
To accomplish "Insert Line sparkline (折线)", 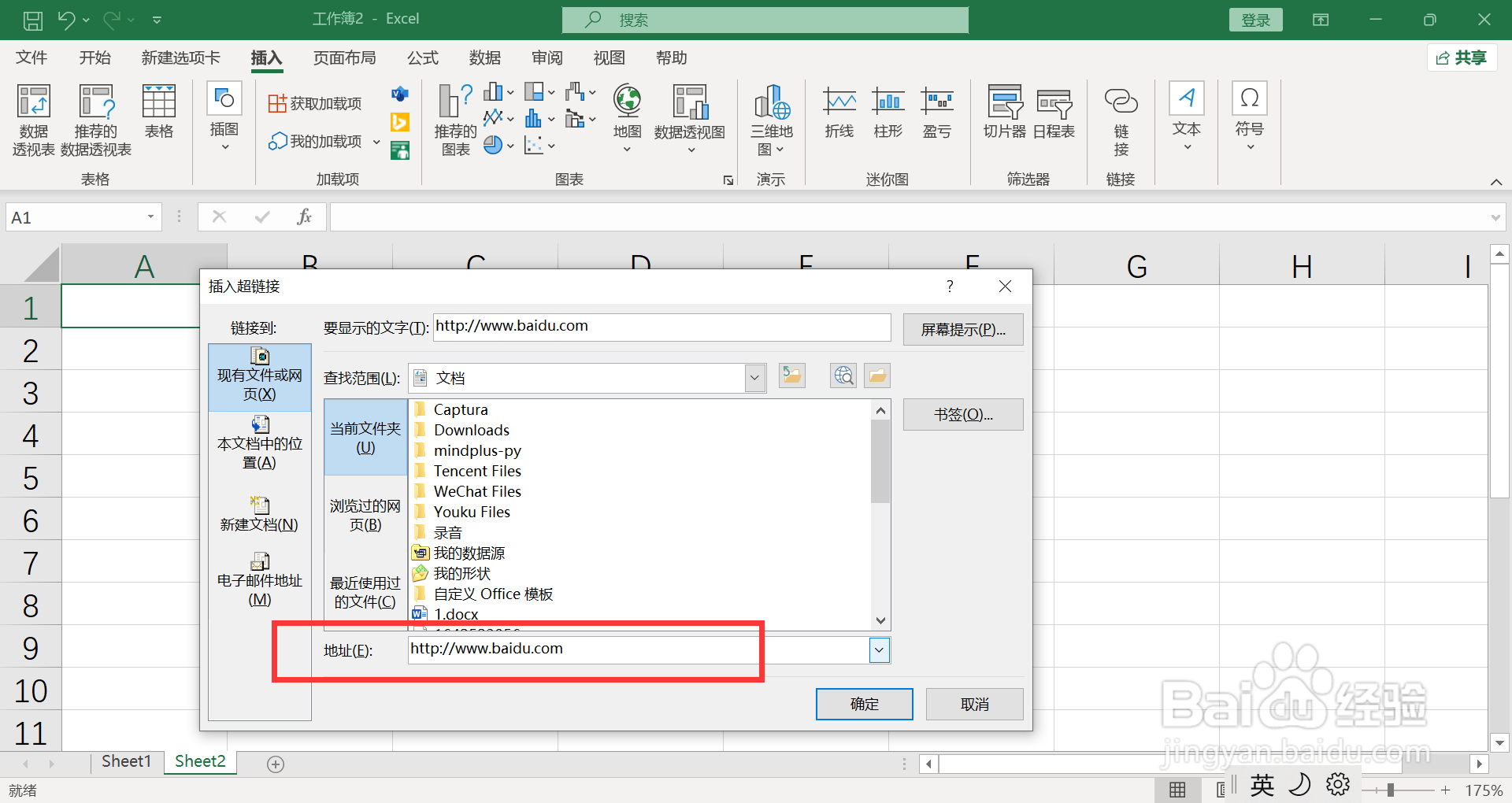I will [x=839, y=112].
